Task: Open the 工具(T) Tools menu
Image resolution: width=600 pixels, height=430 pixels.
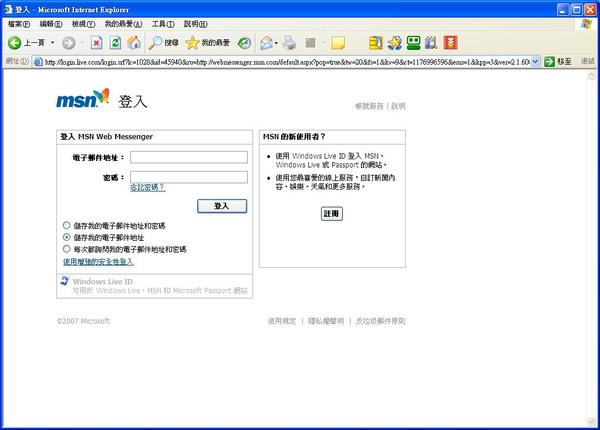Action: tap(163, 24)
